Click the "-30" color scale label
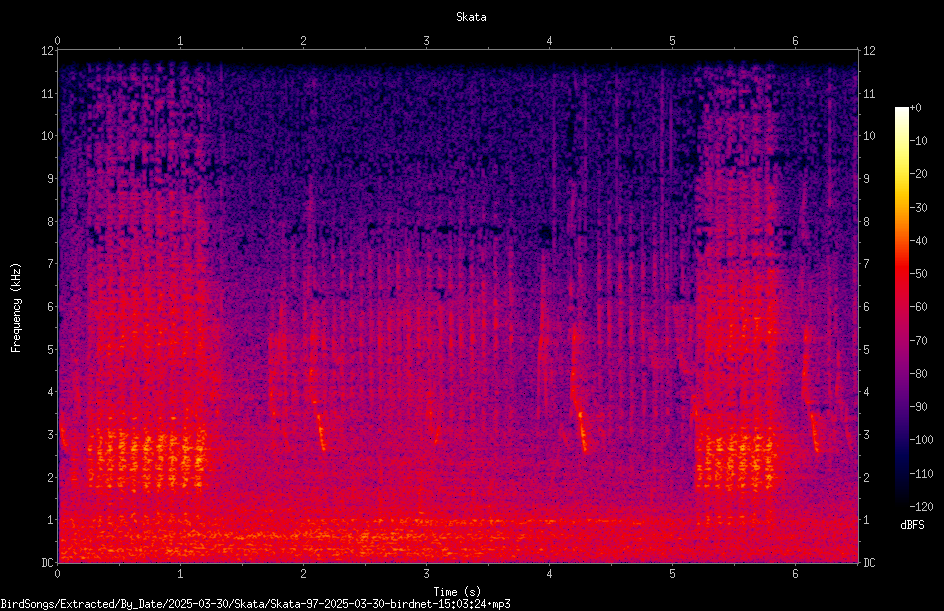This screenshot has height=611, width=944. pos(918,208)
